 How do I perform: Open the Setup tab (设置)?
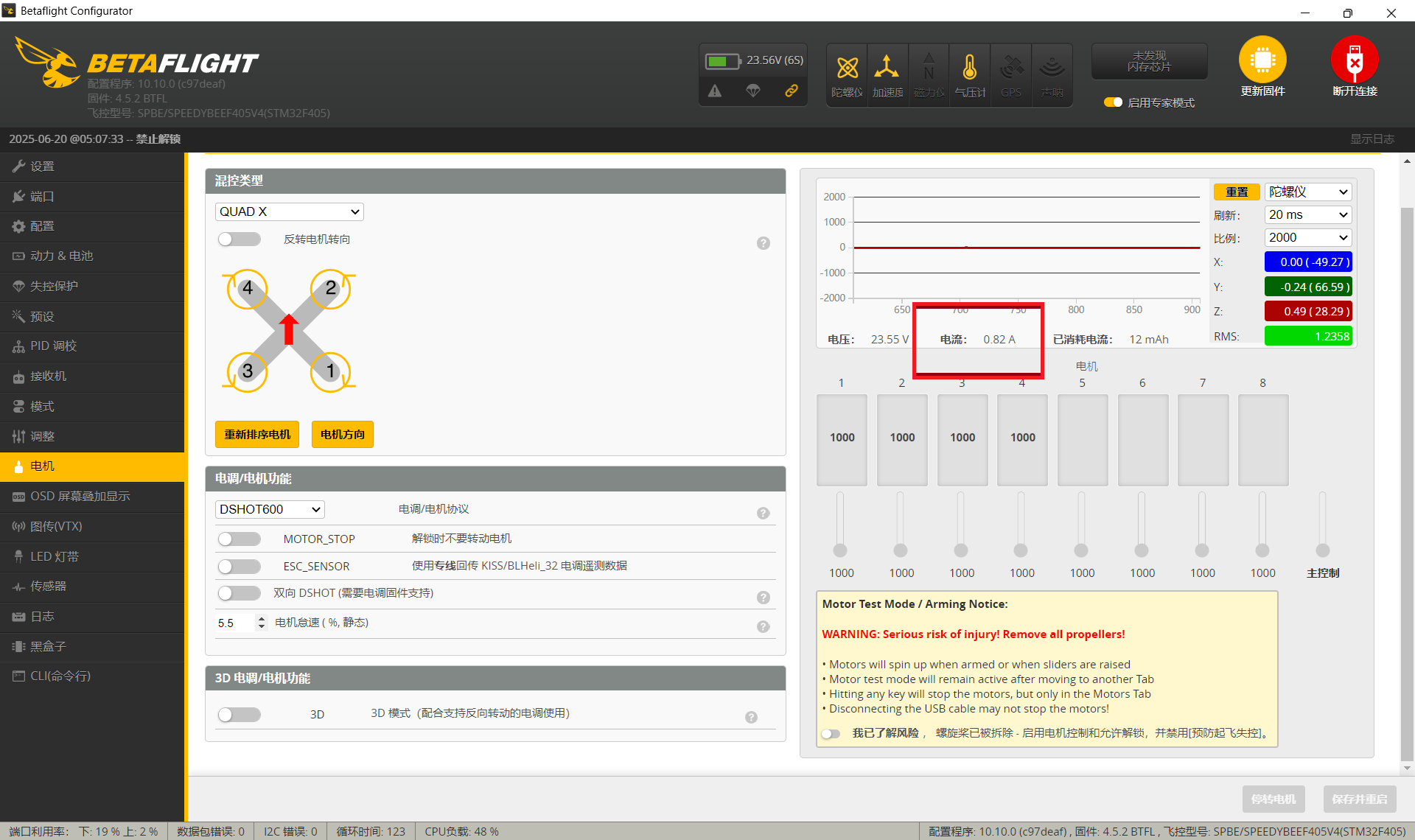[x=92, y=167]
